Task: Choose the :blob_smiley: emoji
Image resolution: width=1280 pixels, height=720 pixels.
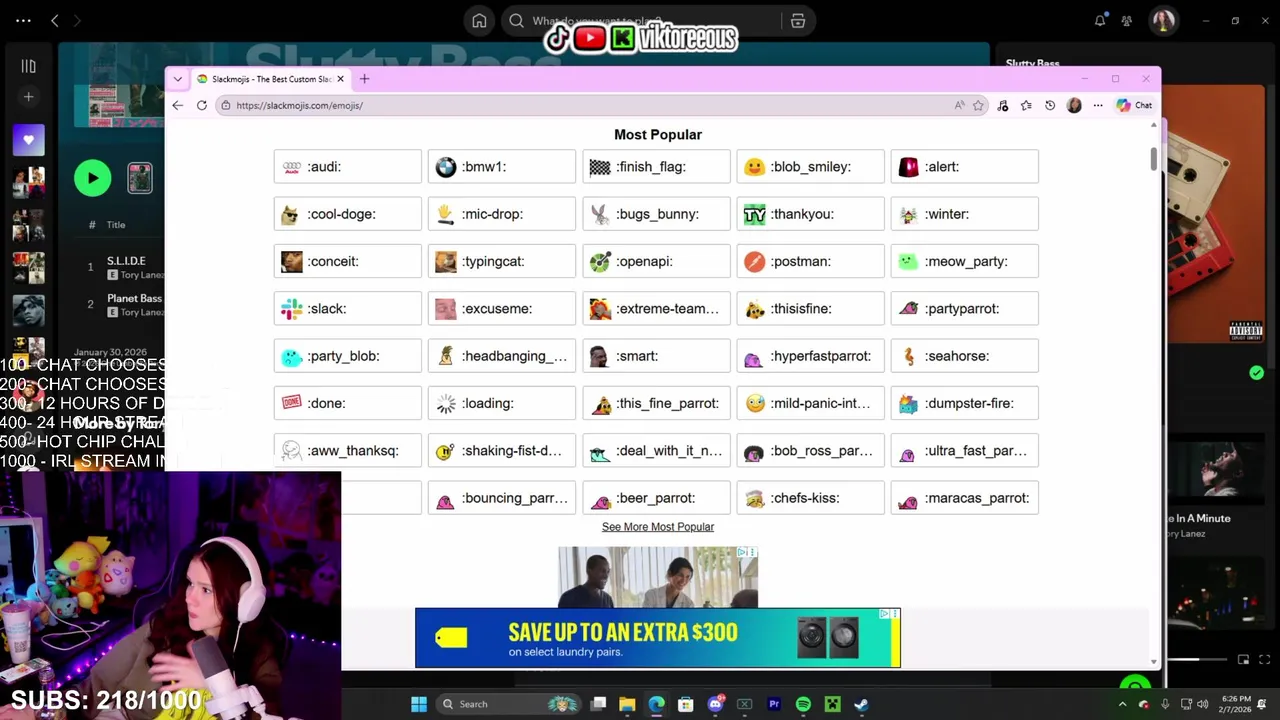Action: point(810,167)
